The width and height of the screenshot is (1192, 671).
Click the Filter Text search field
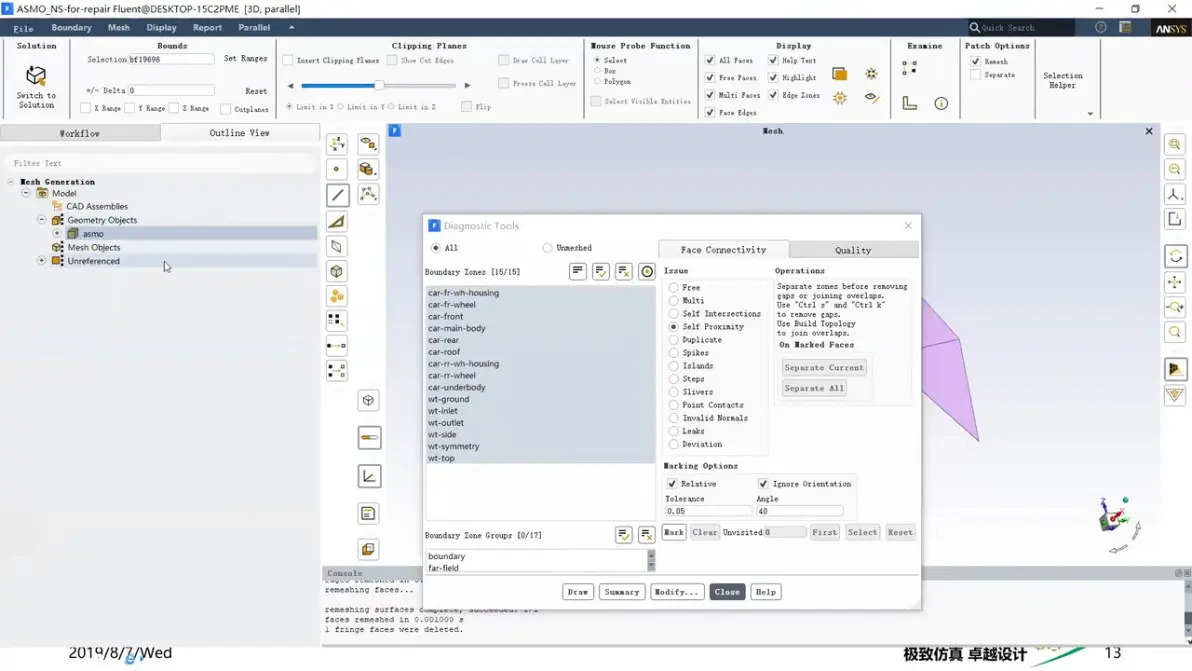pos(161,163)
